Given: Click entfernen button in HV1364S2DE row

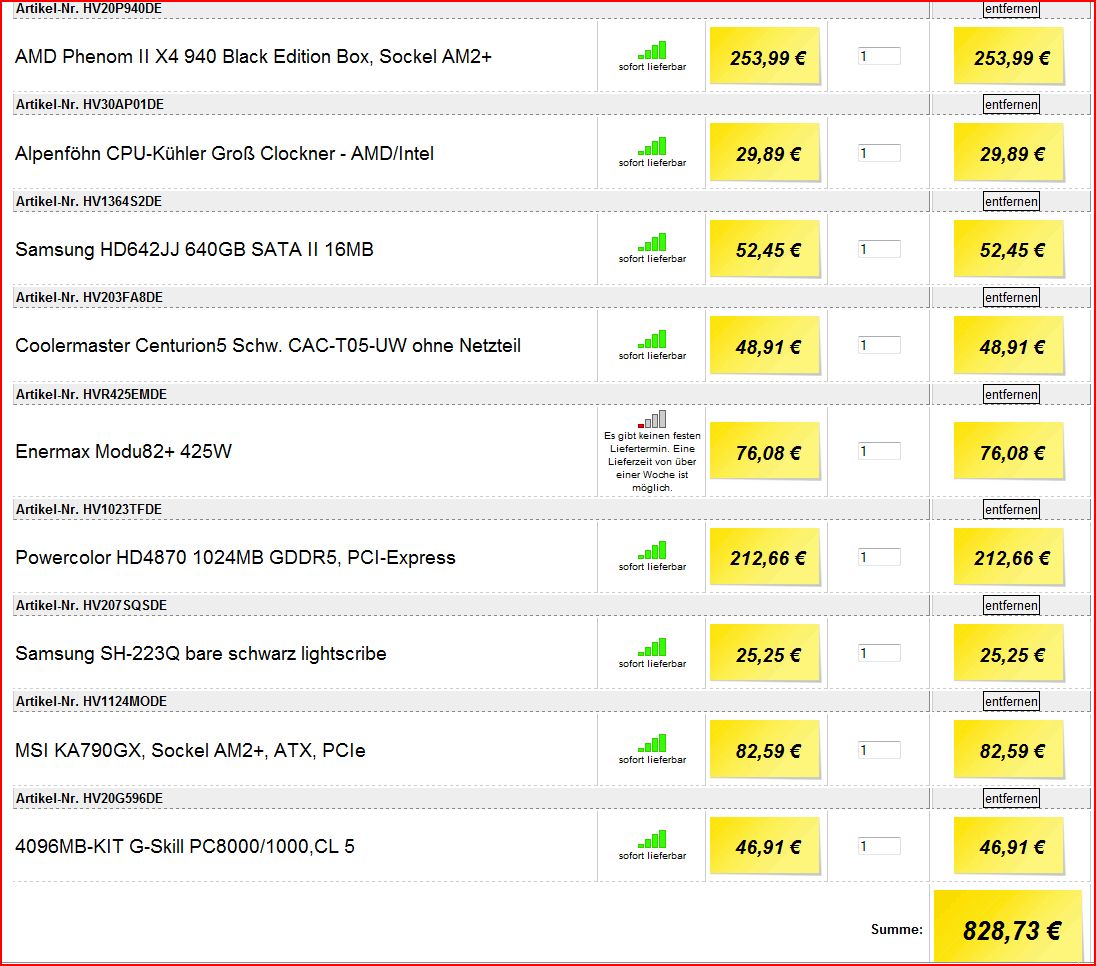Looking at the screenshot, I should tap(1011, 201).
